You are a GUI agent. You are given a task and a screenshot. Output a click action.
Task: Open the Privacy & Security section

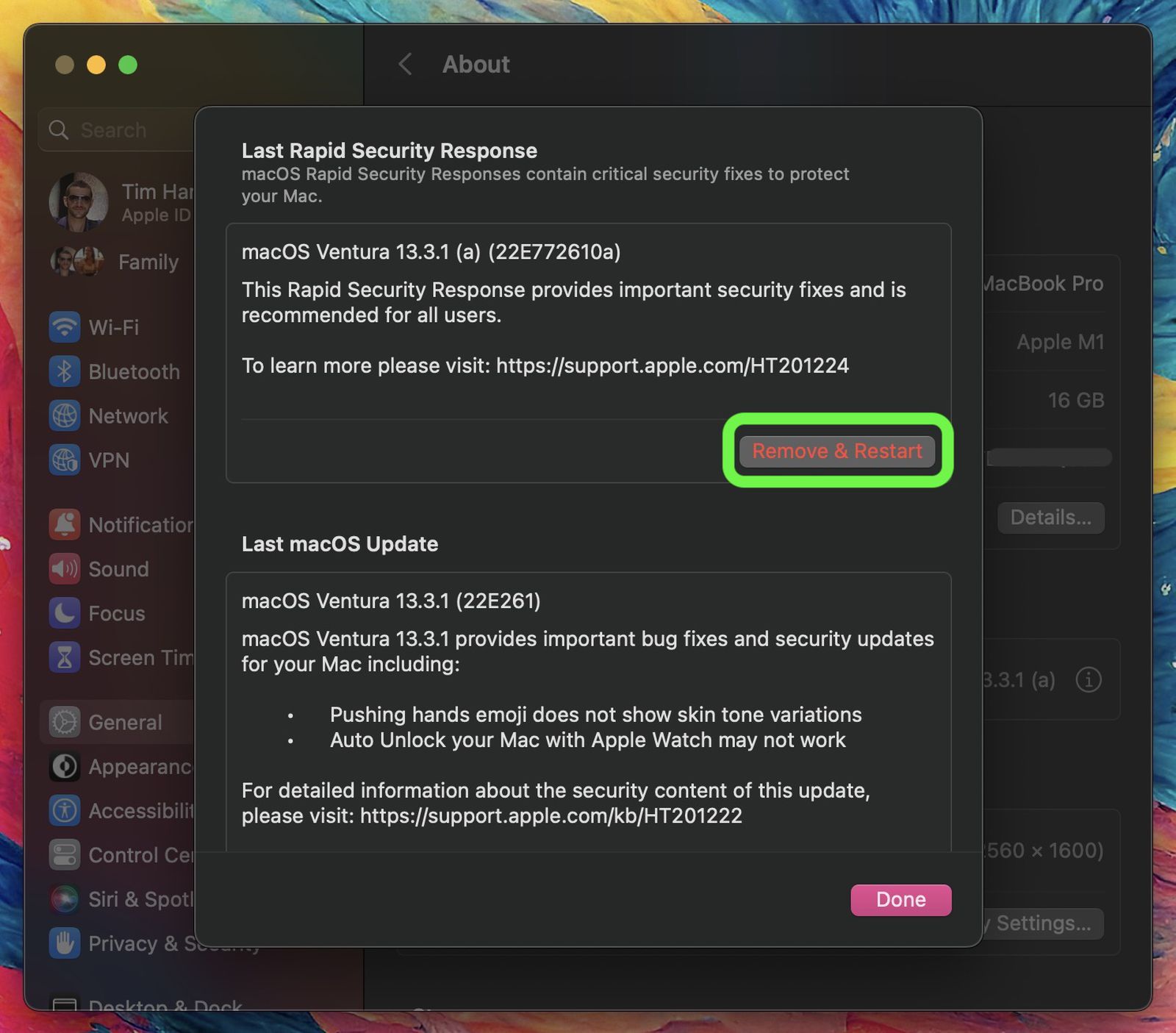pyautogui.click(x=65, y=943)
